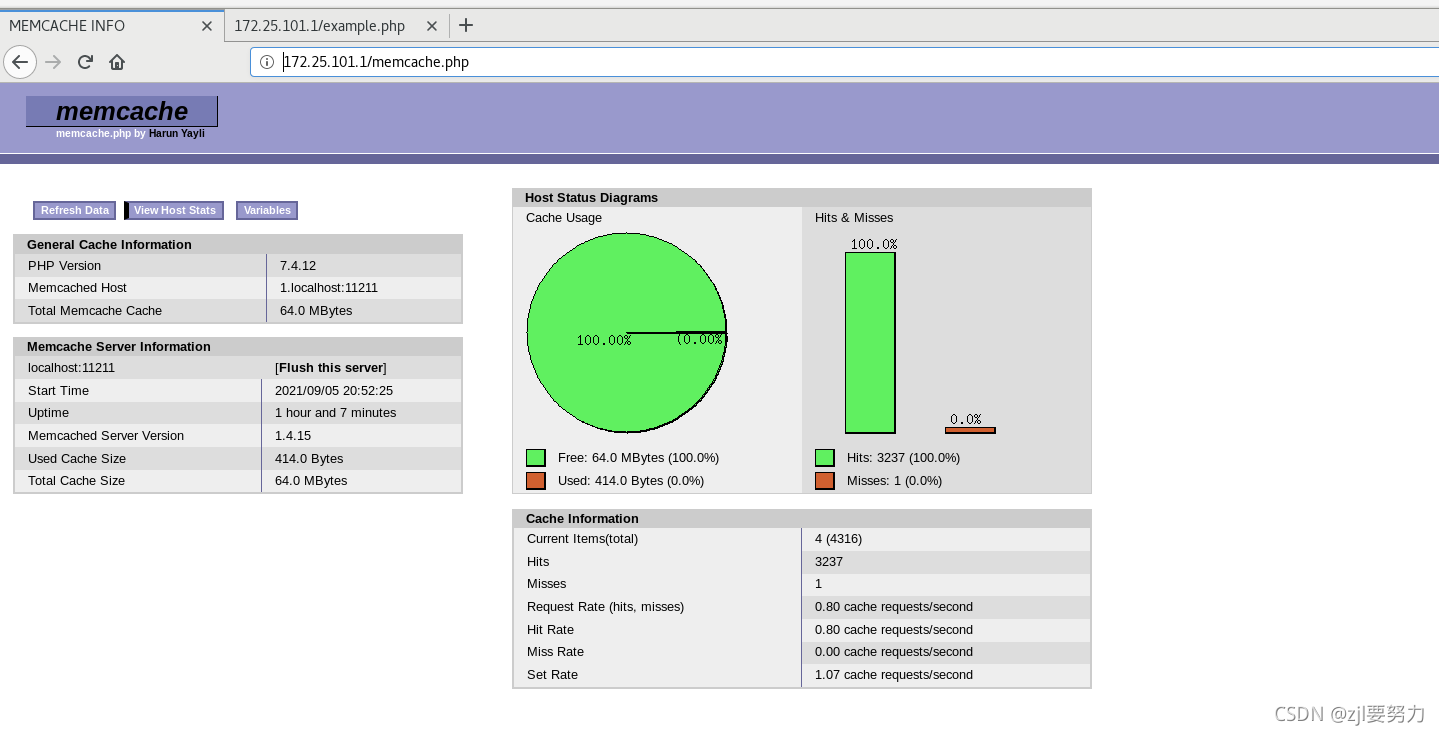1439x735 pixels.
Task: Click the General Cache Information header
Action: [x=109, y=245]
